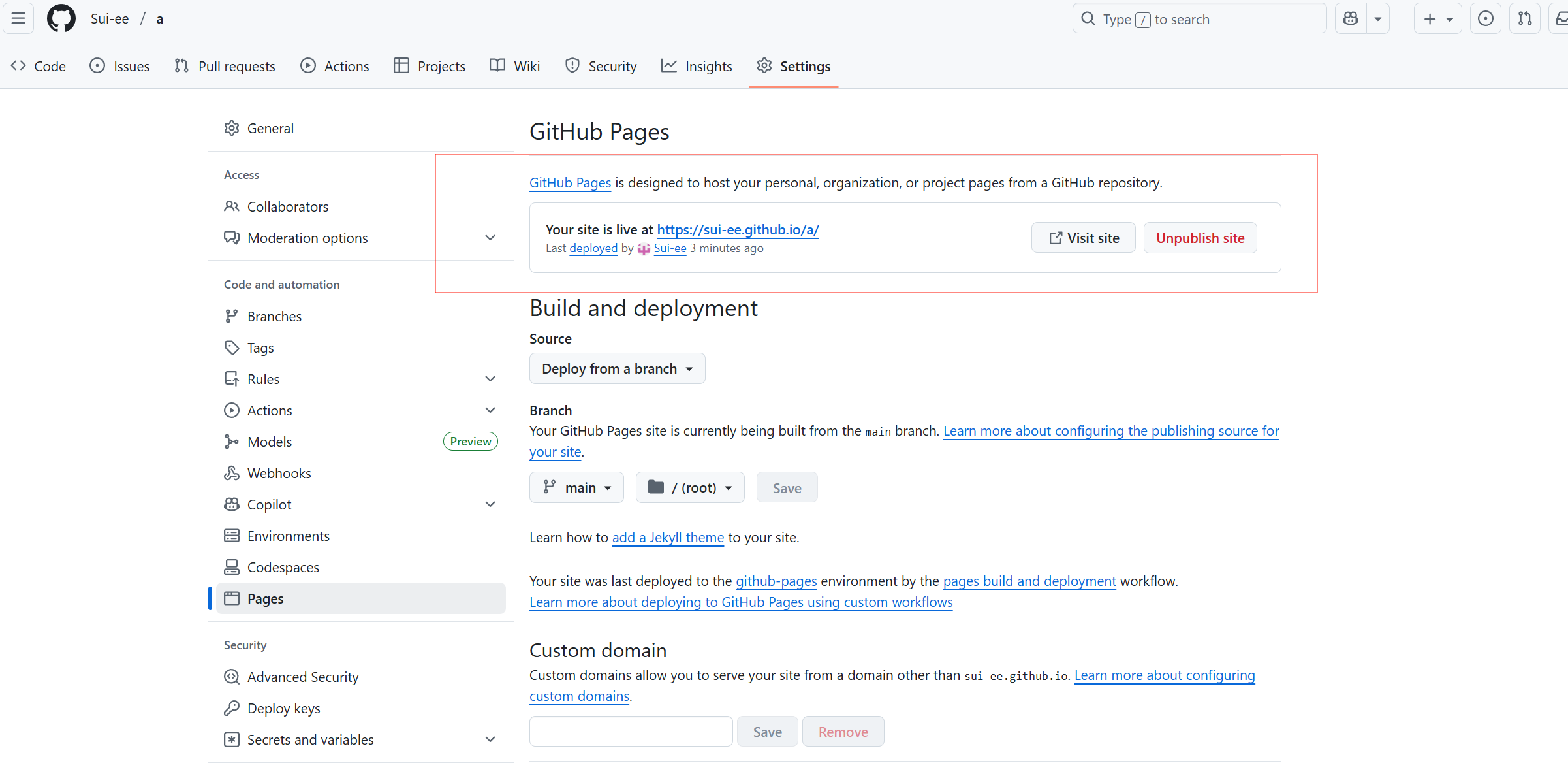Click the Webhooks icon in sidebar
This screenshot has width=1568, height=776.
(232, 473)
